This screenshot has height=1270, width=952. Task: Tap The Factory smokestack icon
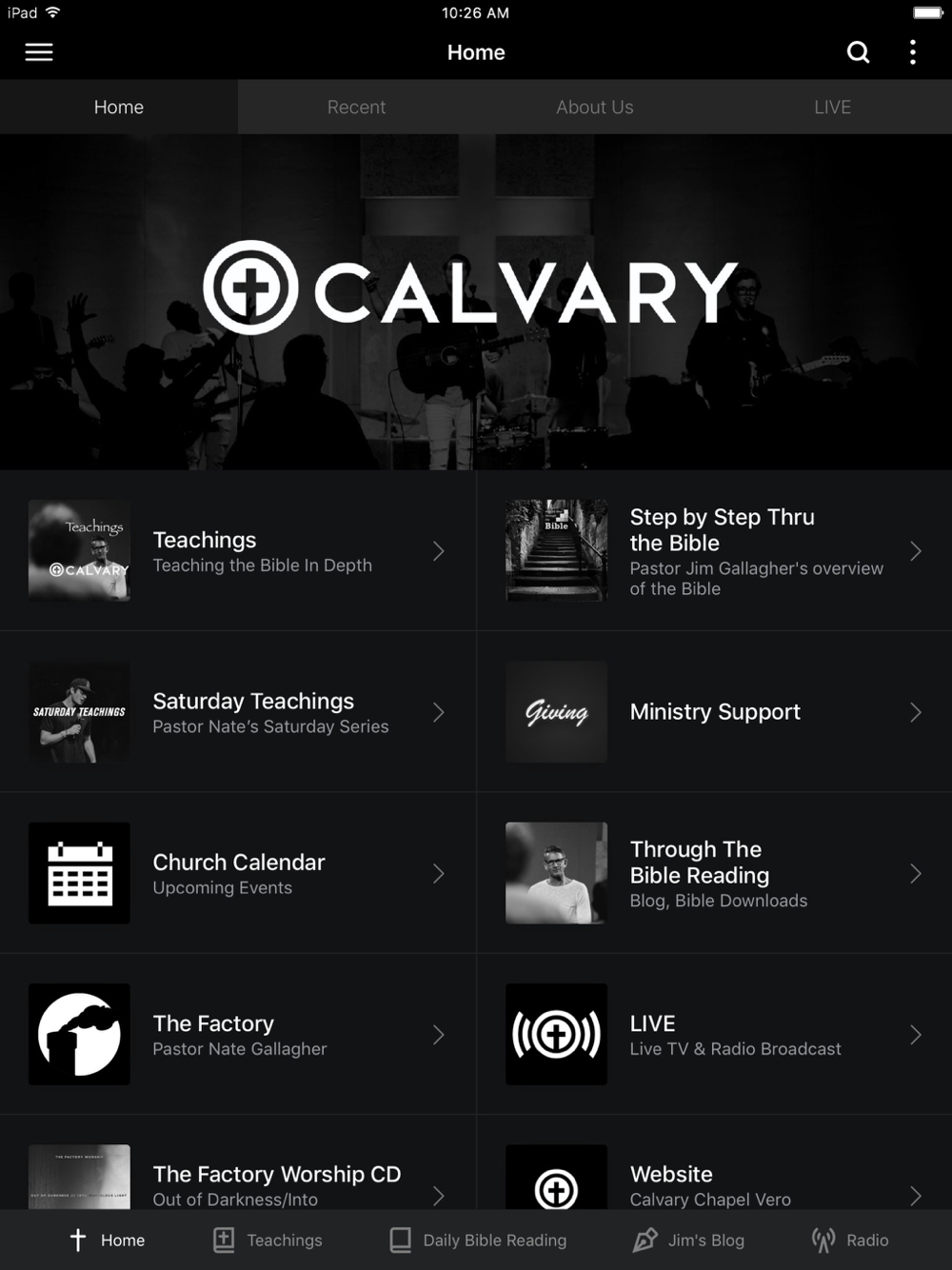point(79,1034)
